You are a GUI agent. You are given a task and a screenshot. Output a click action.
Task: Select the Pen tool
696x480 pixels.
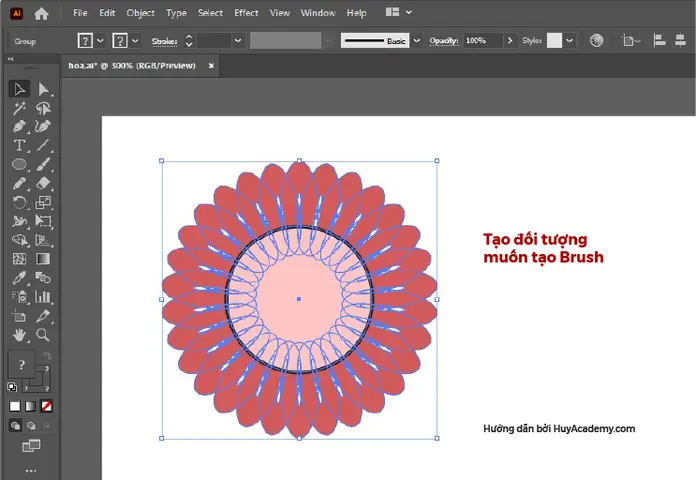point(20,127)
